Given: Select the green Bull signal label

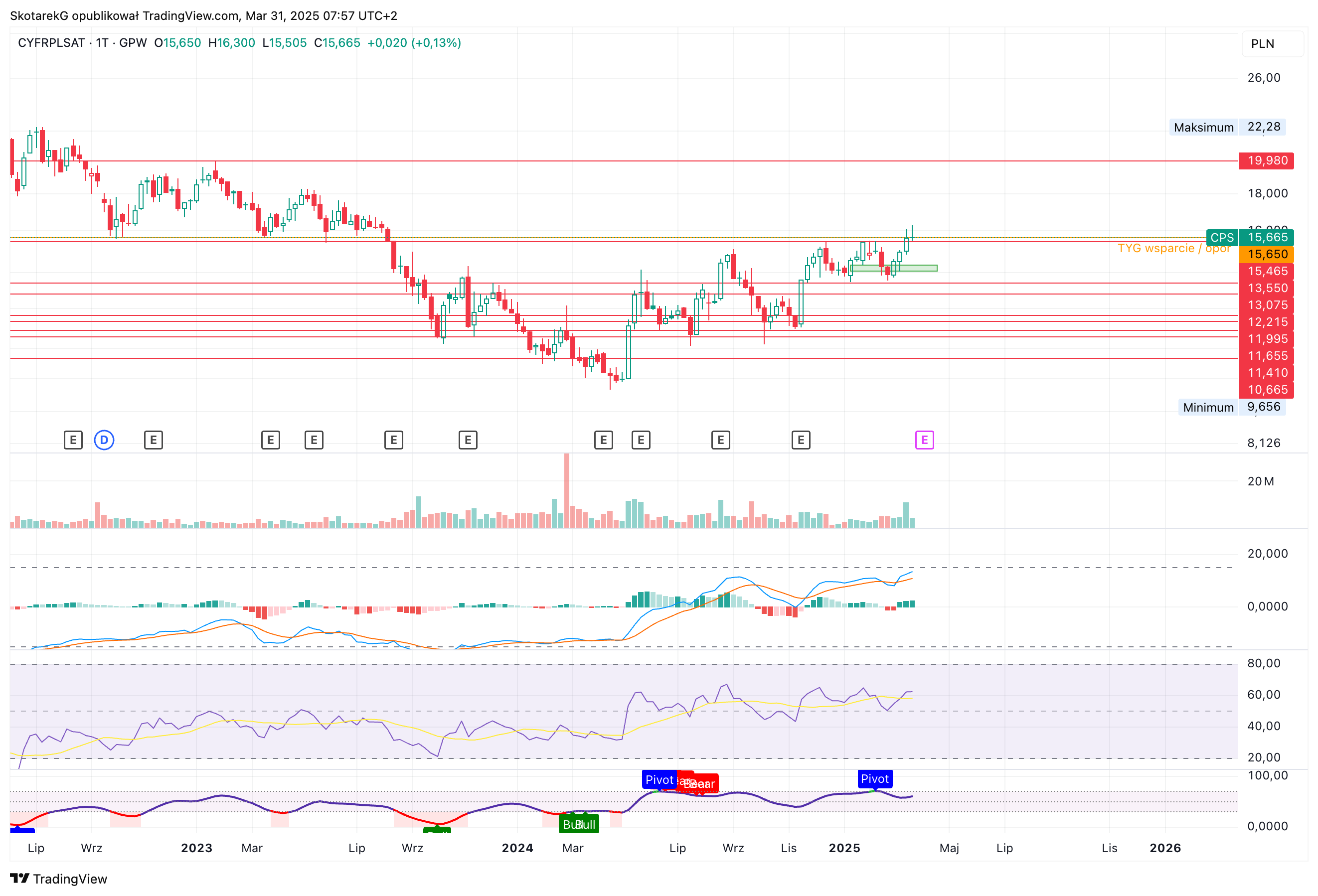Looking at the screenshot, I should [x=580, y=824].
